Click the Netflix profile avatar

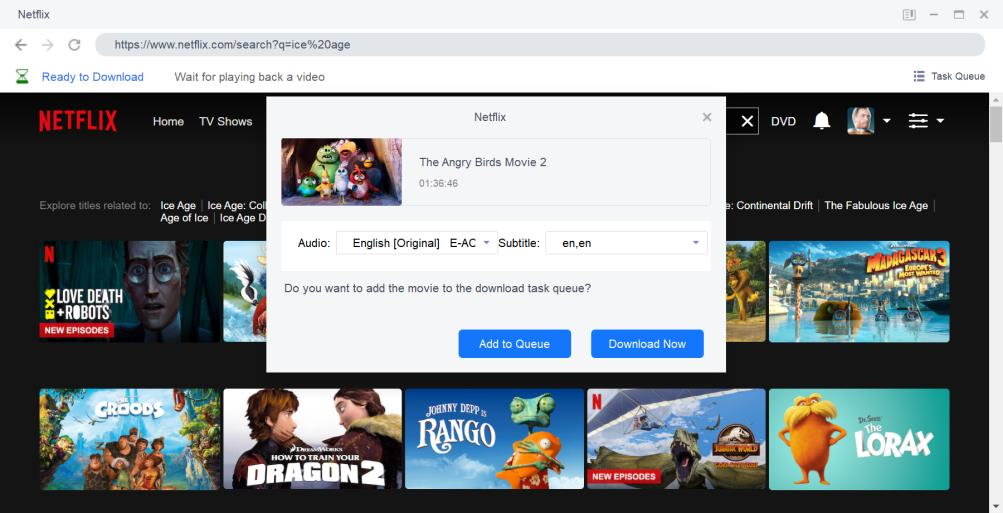(x=860, y=120)
